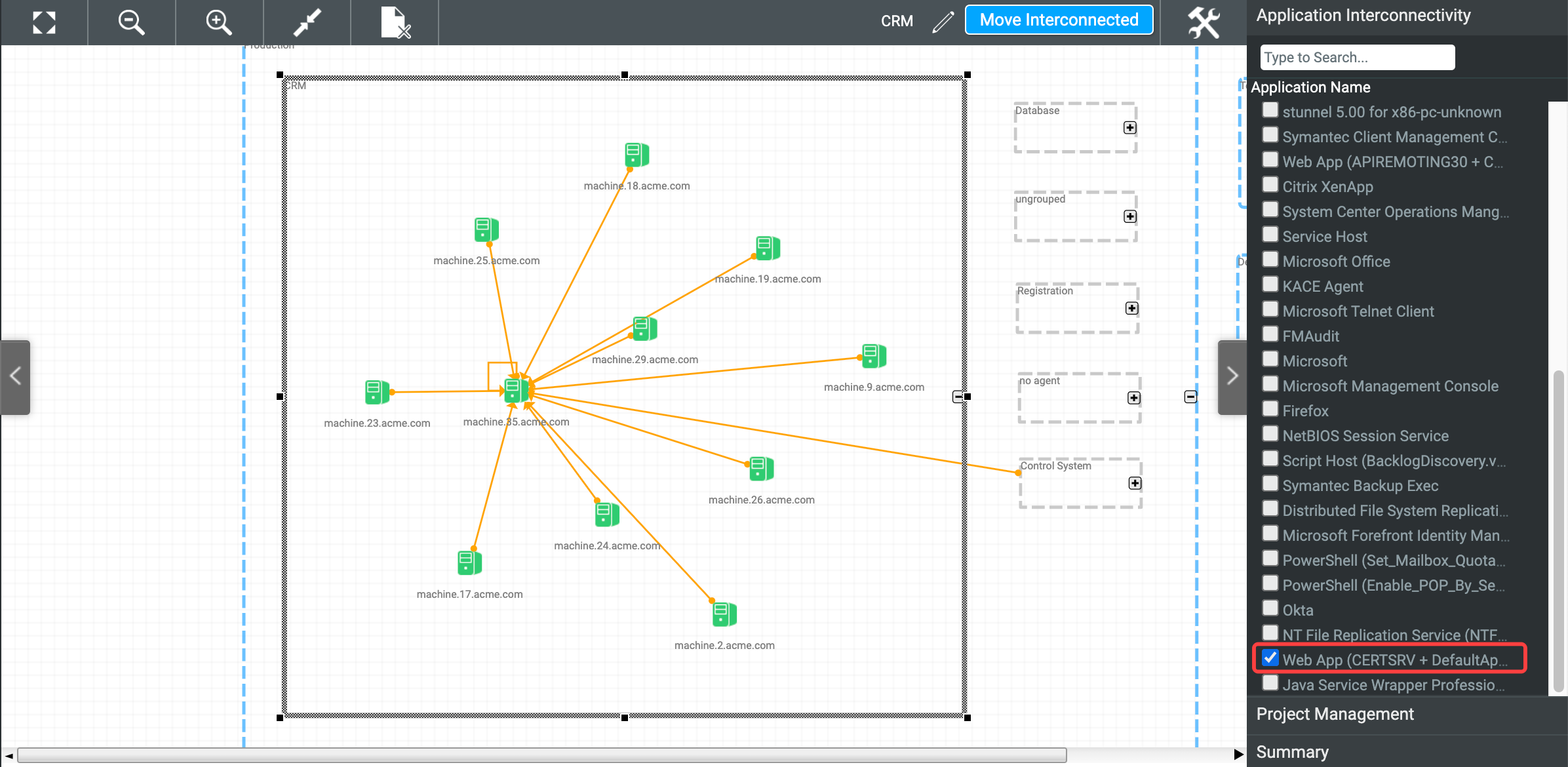Viewport: 1568px width, 767px height.
Task: Open the Project Management section
Action: (1334, 714)
